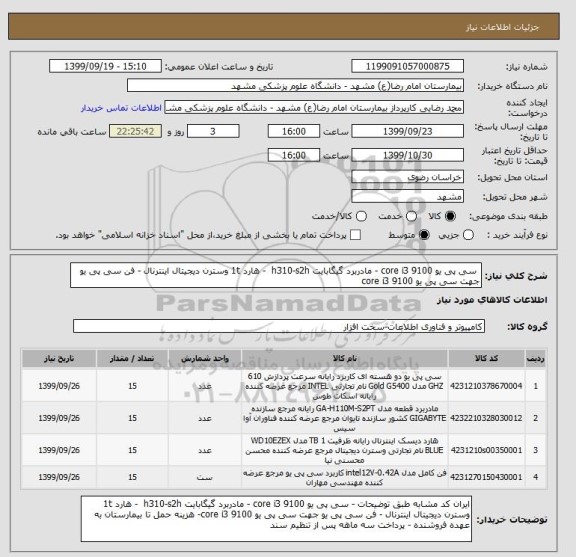Image resolution: width=576 pixels, height=557 pixels.
Task: Click product code 4232210328030012
Action: tap(486, 418)
